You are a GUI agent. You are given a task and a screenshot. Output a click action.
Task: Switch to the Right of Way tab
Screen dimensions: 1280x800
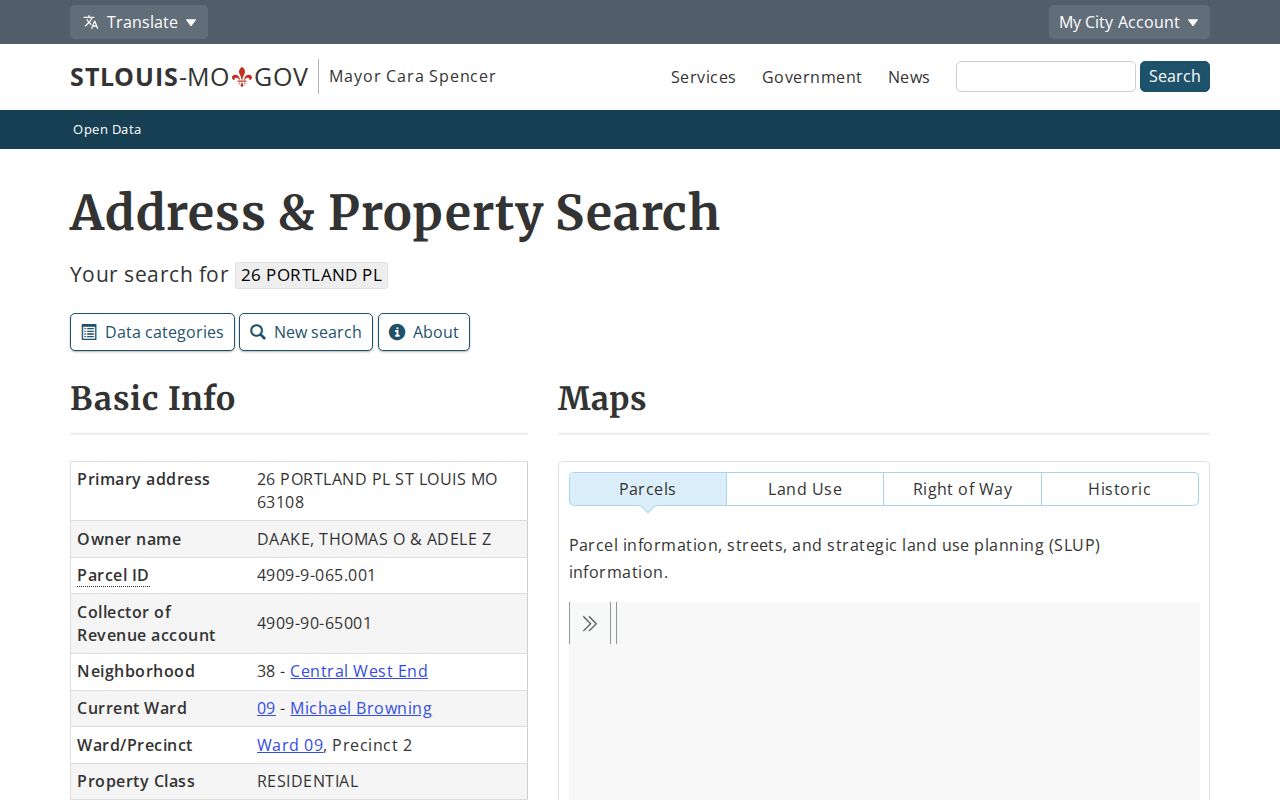962,489
